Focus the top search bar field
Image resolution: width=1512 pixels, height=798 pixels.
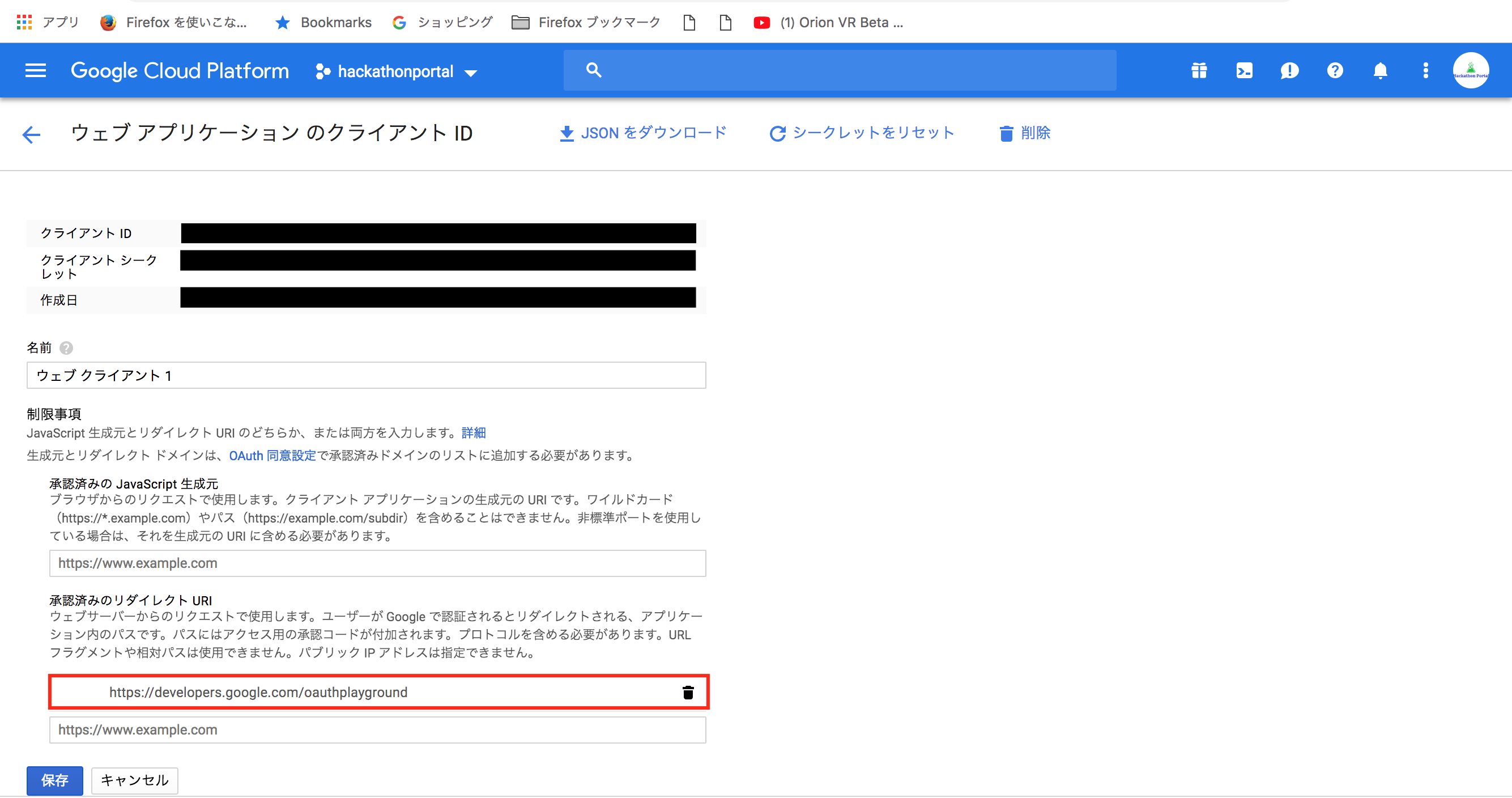[840, 70]
